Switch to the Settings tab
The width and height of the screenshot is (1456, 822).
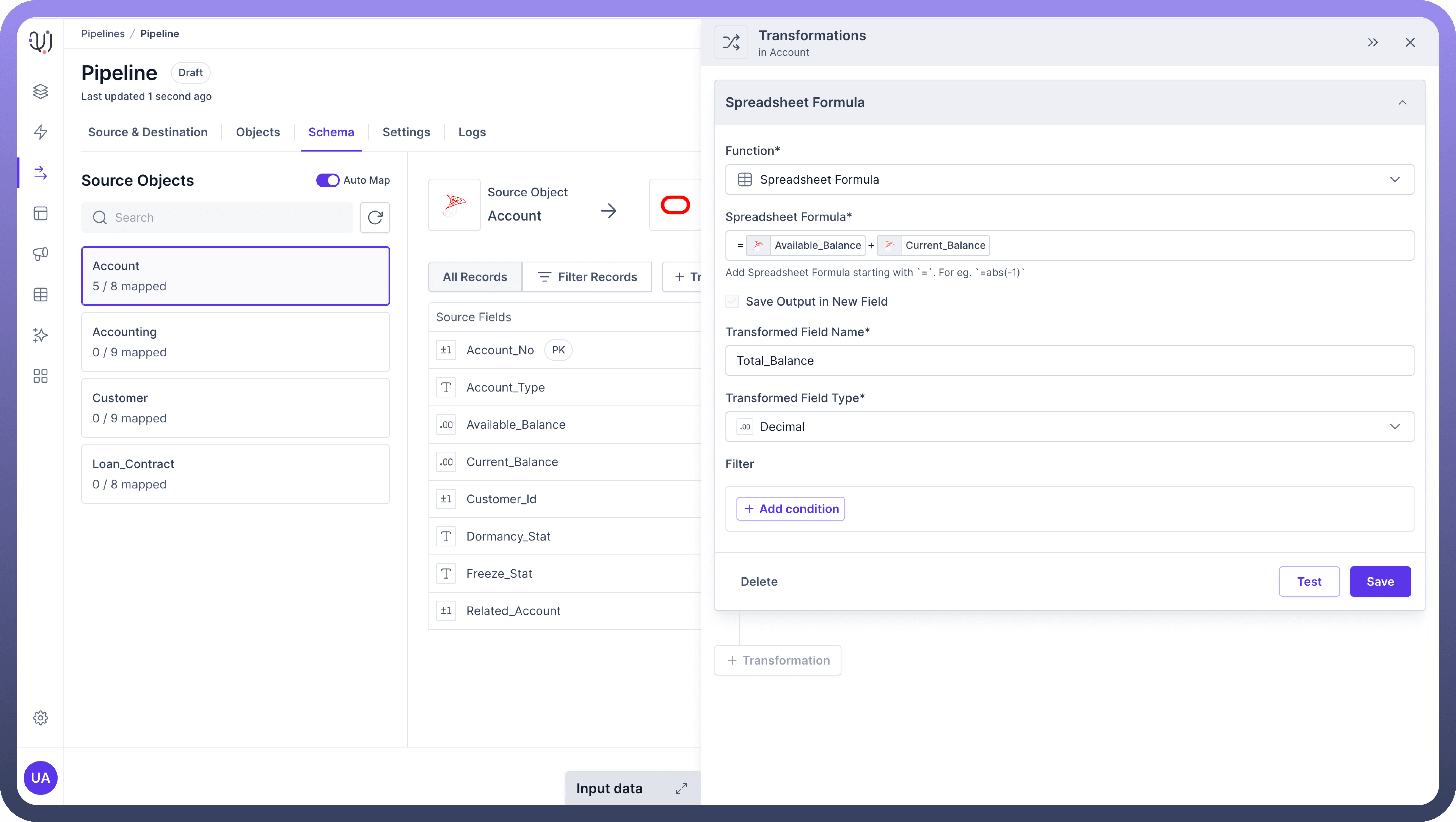click(x=406, y=132)
